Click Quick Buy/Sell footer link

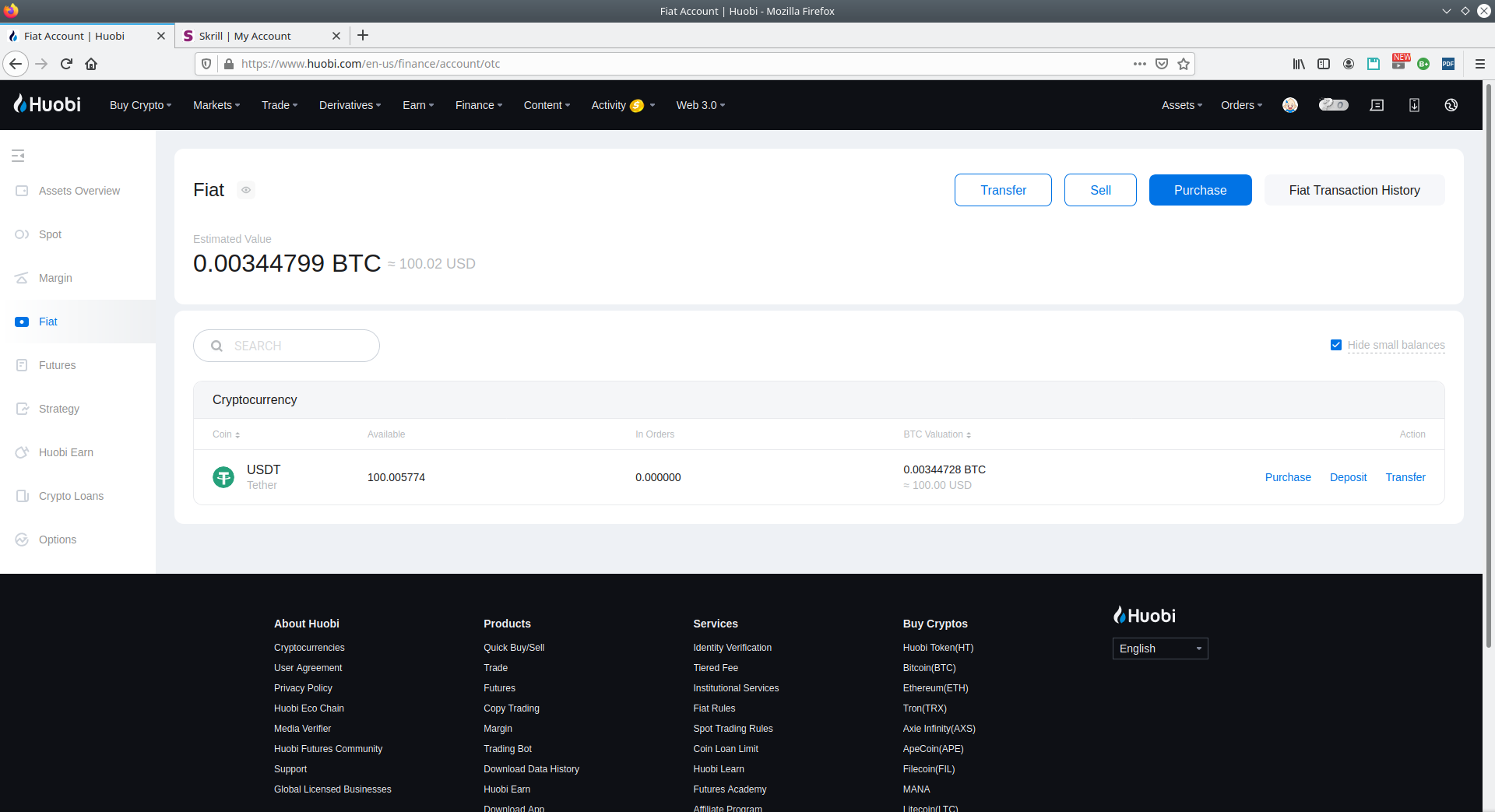pos(514,648)
